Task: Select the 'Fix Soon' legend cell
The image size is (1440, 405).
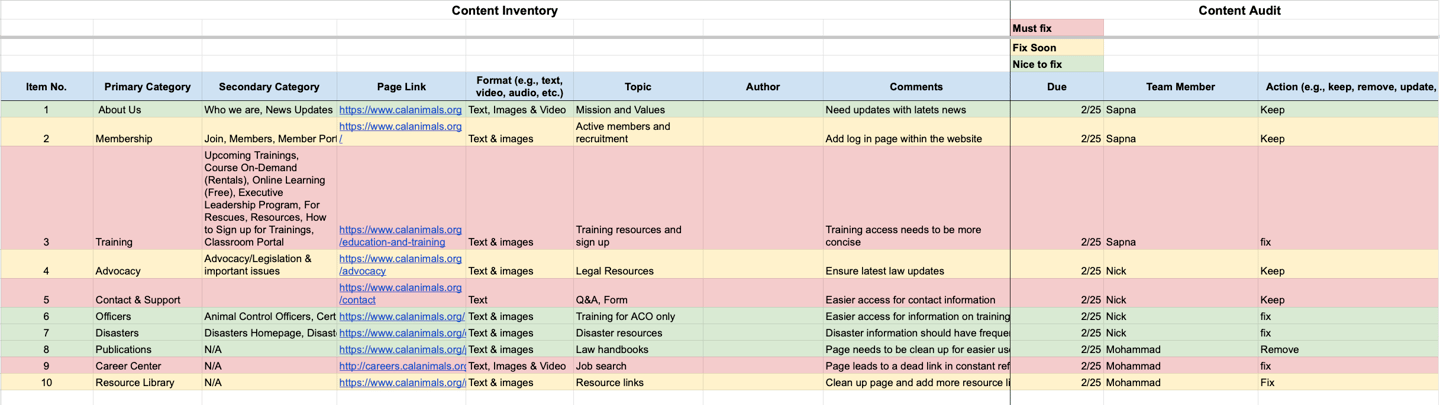Action: 1057,47
